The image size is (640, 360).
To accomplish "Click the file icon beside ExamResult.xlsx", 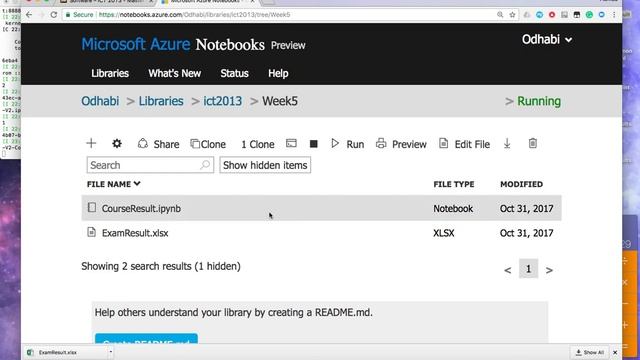I will [x=92, y=232].
